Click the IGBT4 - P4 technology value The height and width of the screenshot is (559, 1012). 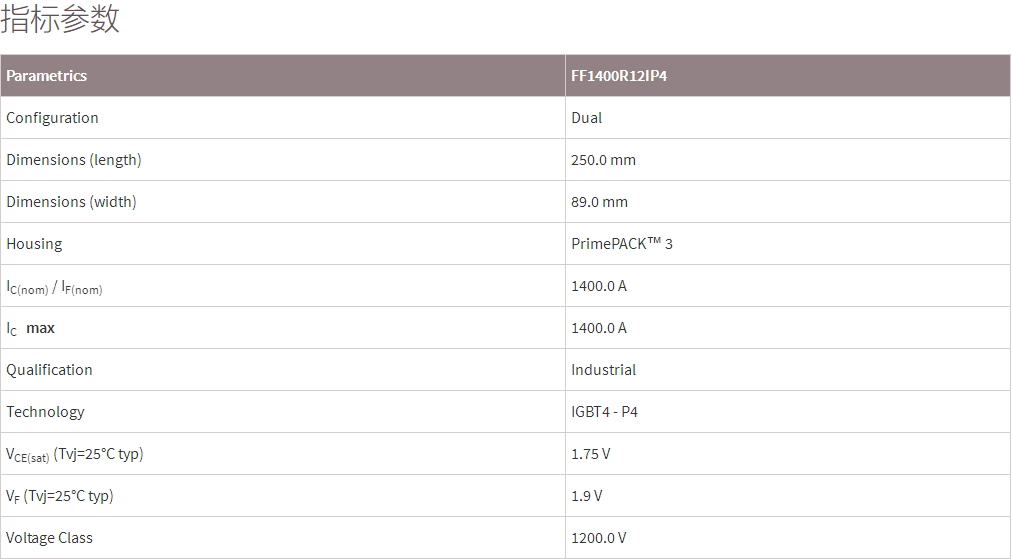pyautogui.click(x=605, y=412)
